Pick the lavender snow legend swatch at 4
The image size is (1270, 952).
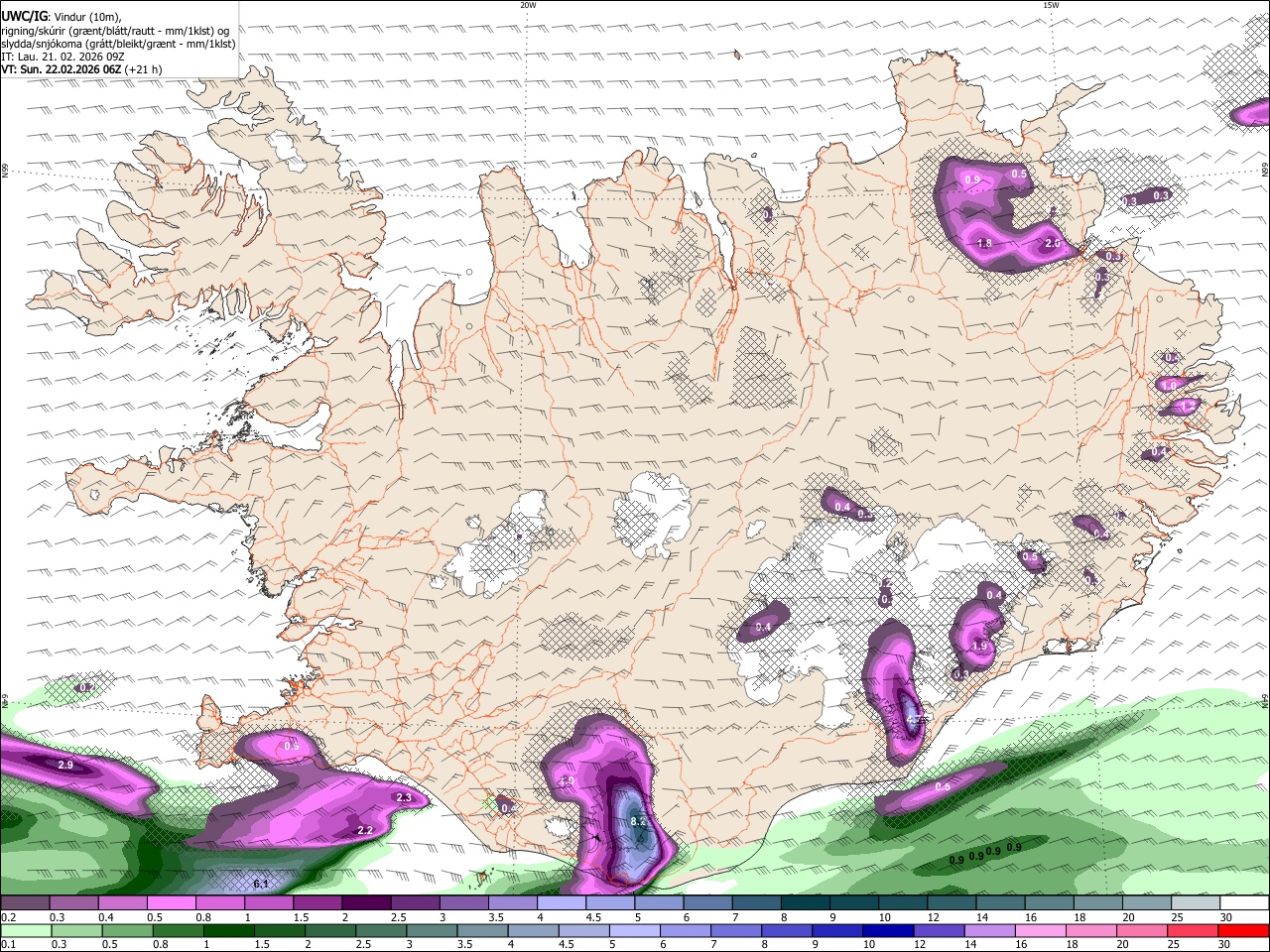561,902
